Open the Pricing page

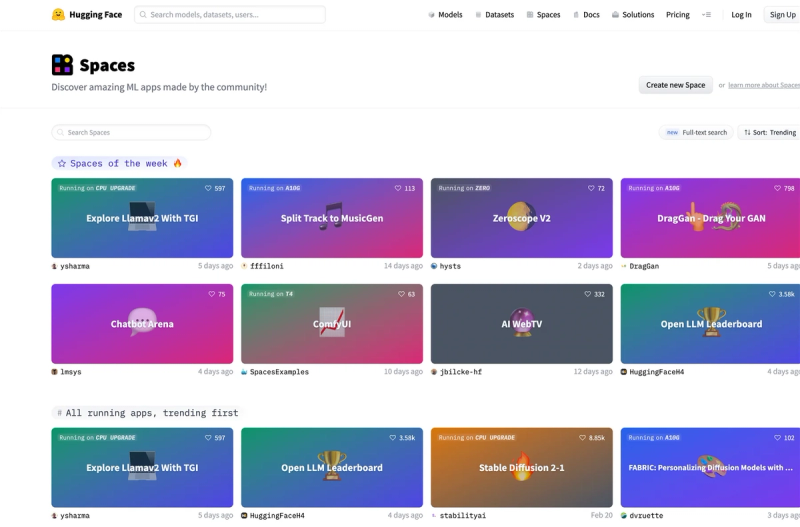point(678,15)
